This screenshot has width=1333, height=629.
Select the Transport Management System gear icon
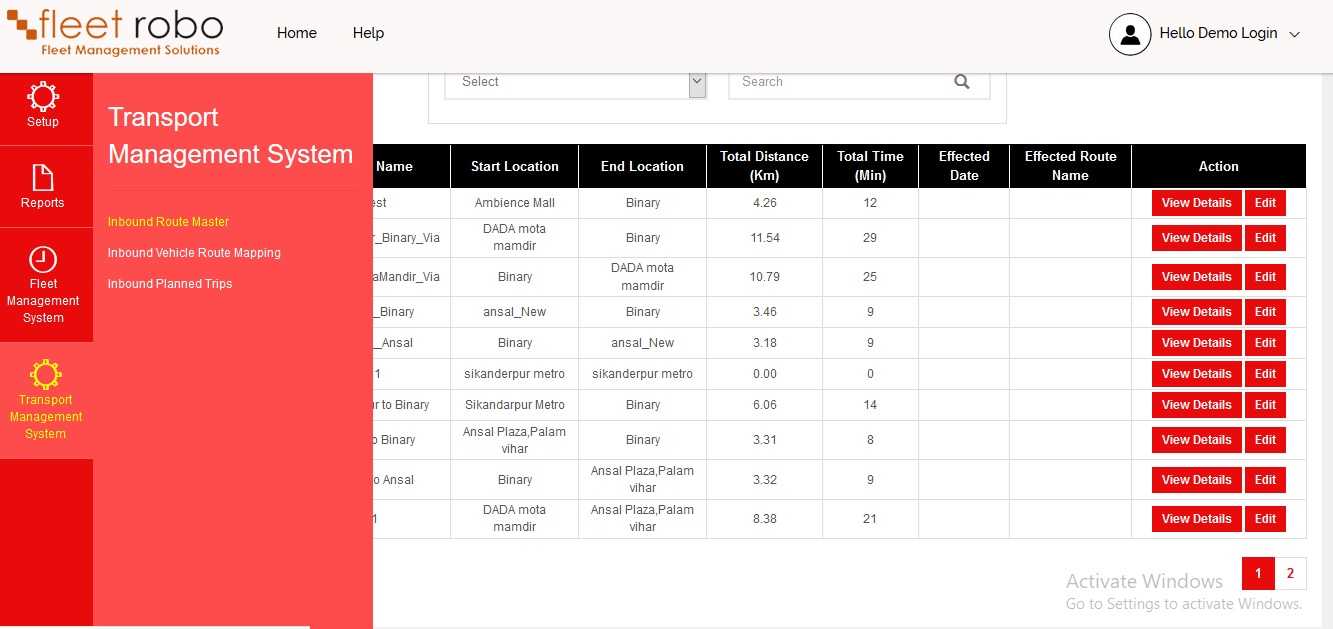pyautogui.click(x=45, y=374)
